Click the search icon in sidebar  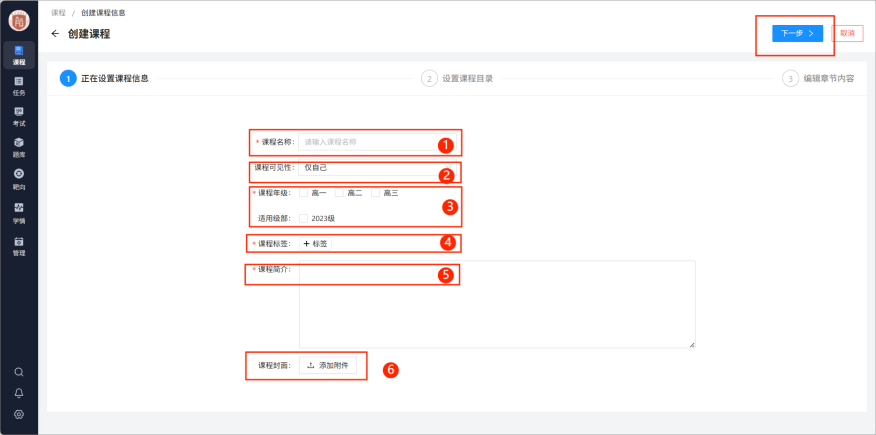pos(19,372)
